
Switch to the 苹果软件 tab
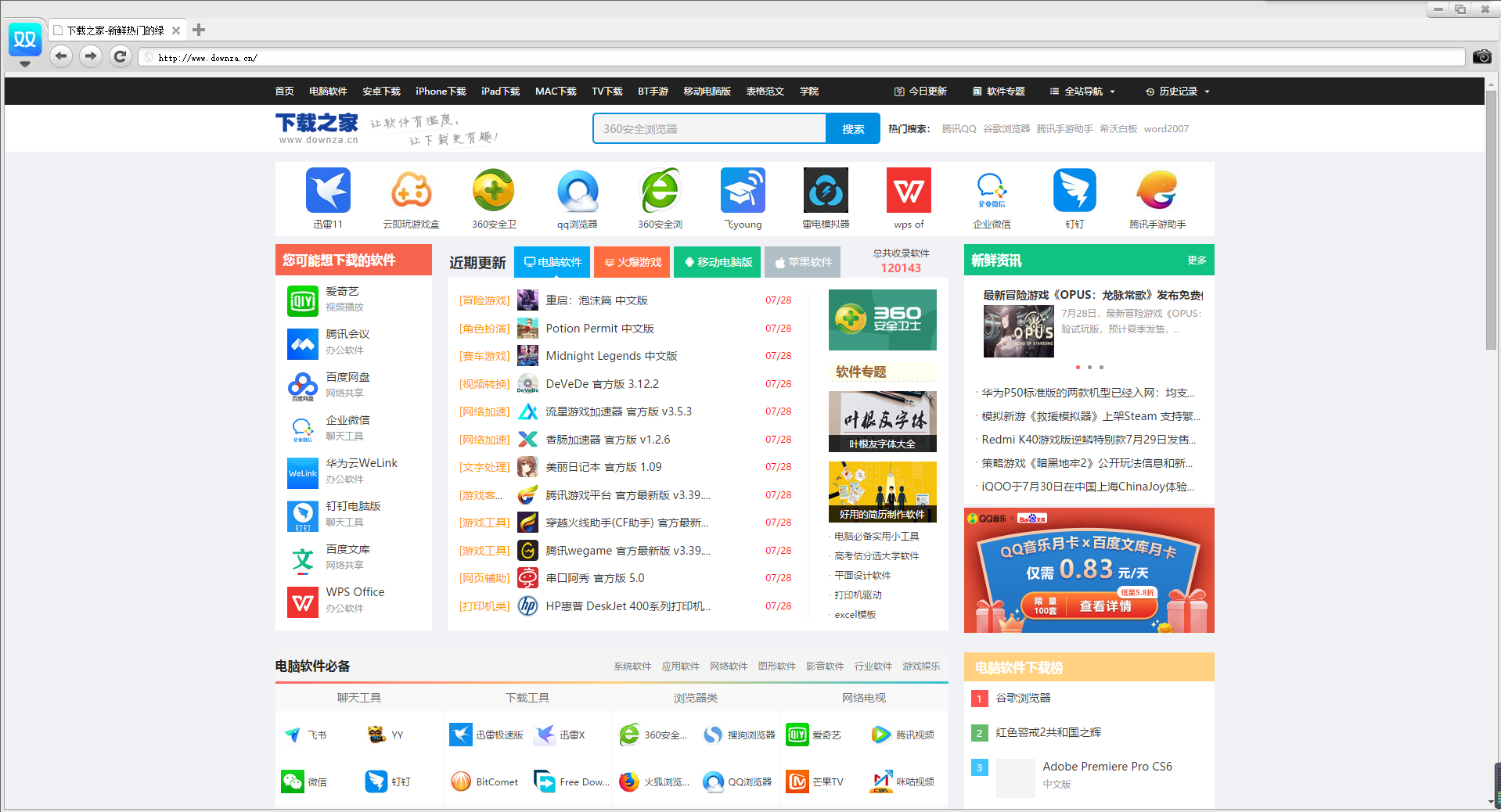pyautogui.click(x=801, y=262)
